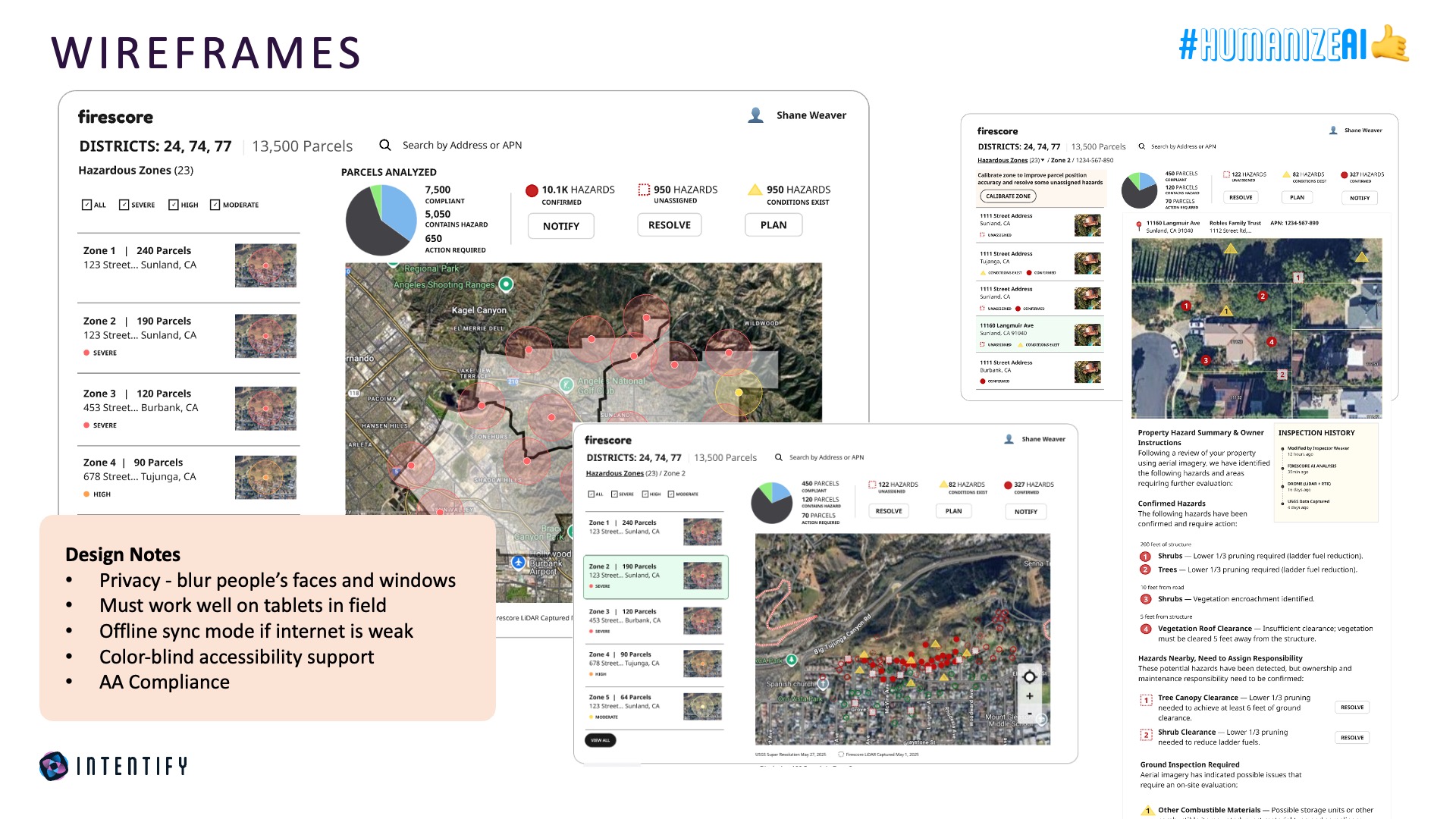Click the Angeles National Golf Club map pin

[566, 384]
